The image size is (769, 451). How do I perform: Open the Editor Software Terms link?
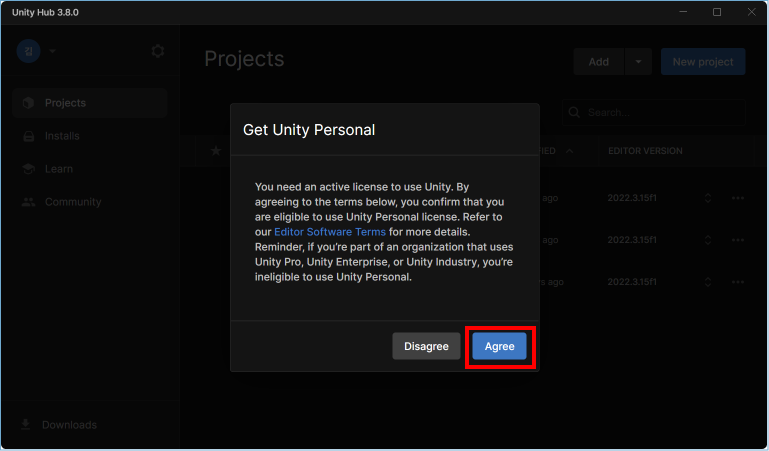point(330,232)
